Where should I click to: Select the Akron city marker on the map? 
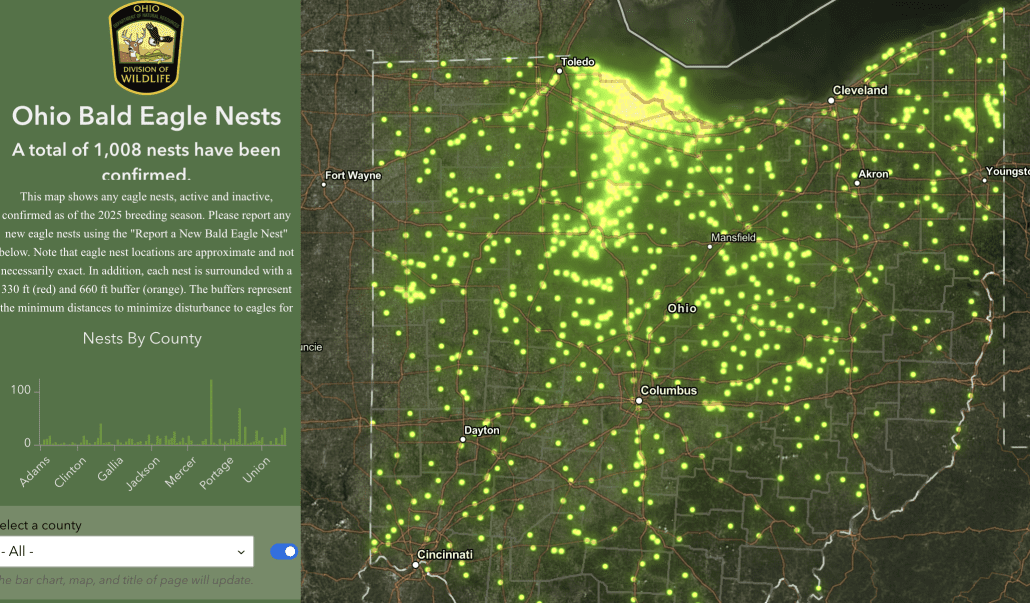coord(857,182)
